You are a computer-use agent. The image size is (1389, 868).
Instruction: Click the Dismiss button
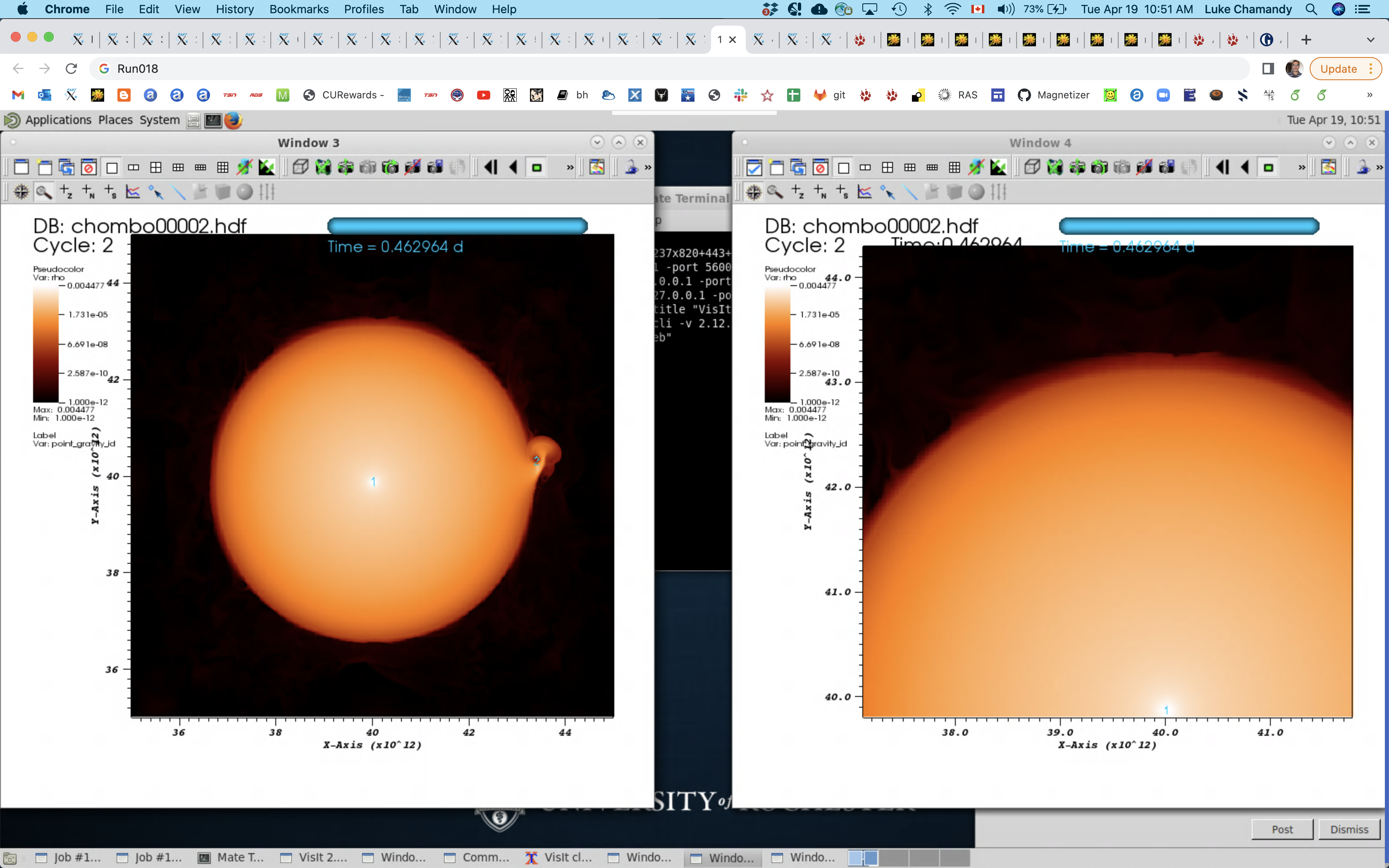pos(1349,829)
